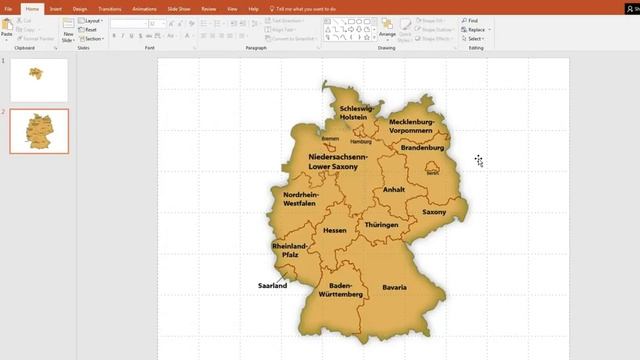The width and height of the screenshot is (640, 360).
Task: Open the Shape Fill dropdown
Action: tap(430, 20)
